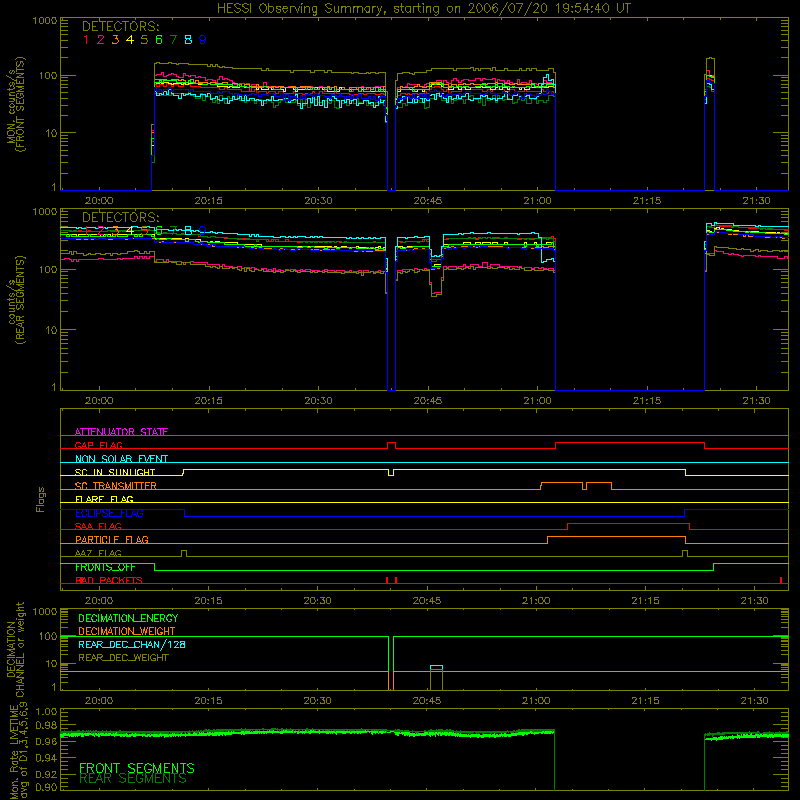Click the ATTENUATOR STATE flag label
Viewport: 800px width, 800px height.
pyautogui.click(x=121, y=432)
